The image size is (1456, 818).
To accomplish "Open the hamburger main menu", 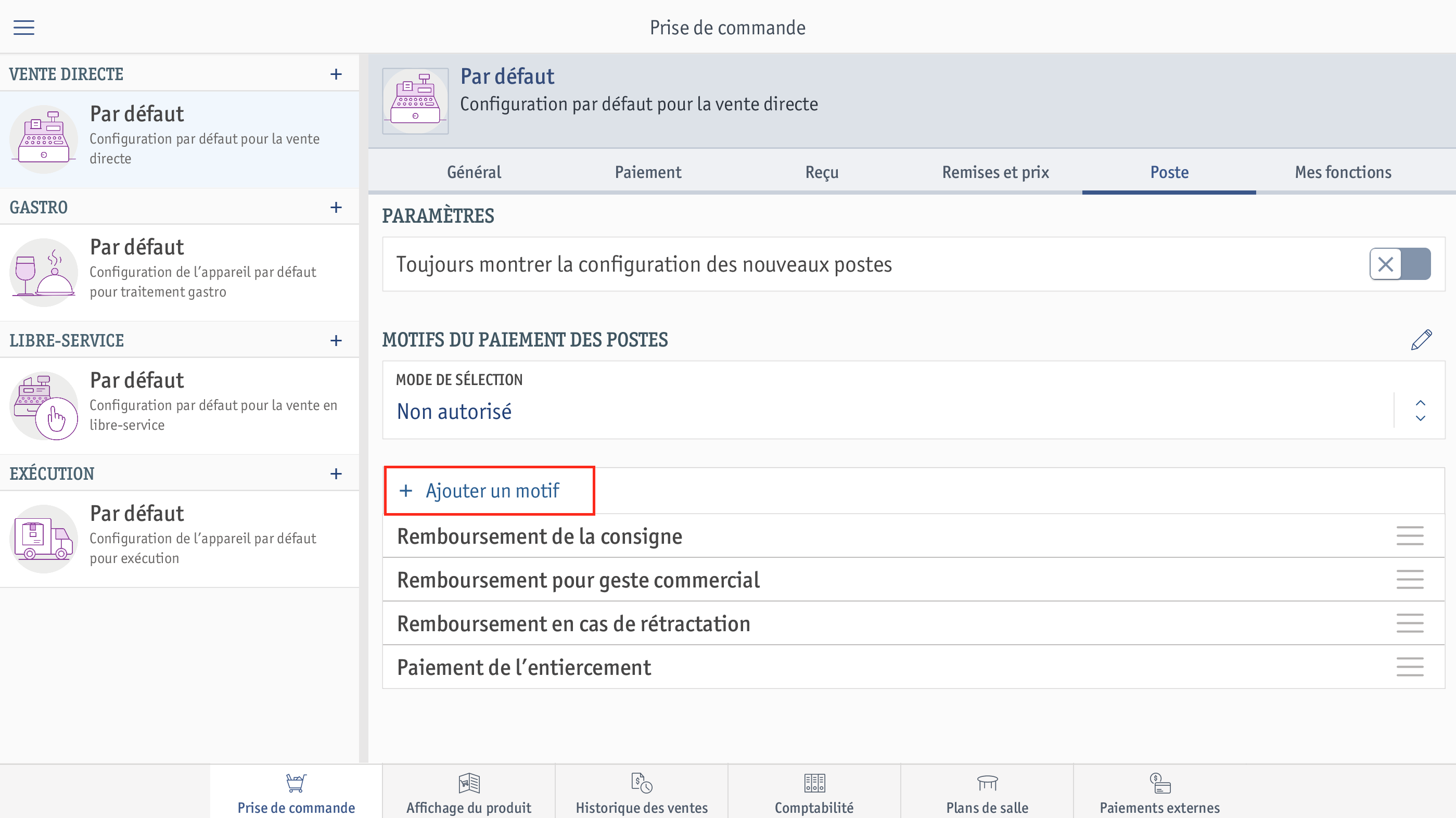I will pyautogui.click(x=24, y=27).
